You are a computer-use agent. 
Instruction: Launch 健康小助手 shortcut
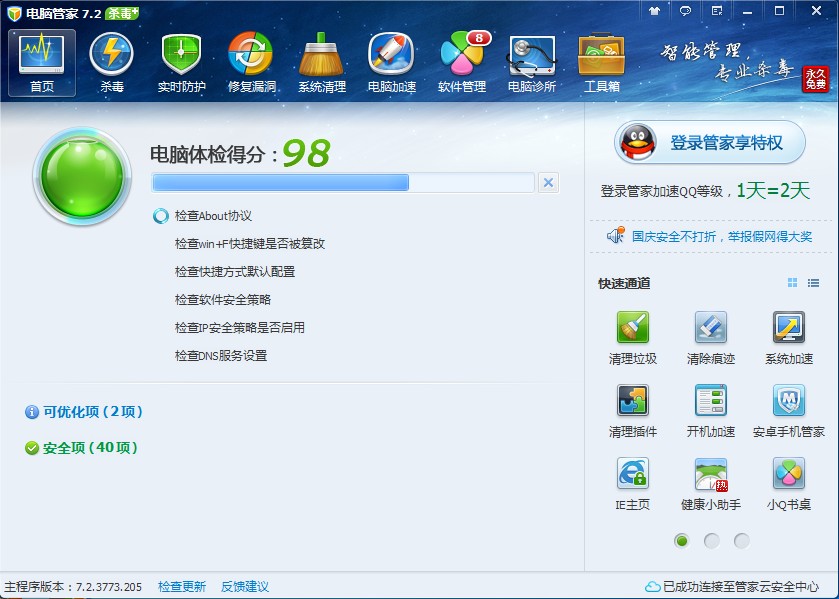point(711,483)
